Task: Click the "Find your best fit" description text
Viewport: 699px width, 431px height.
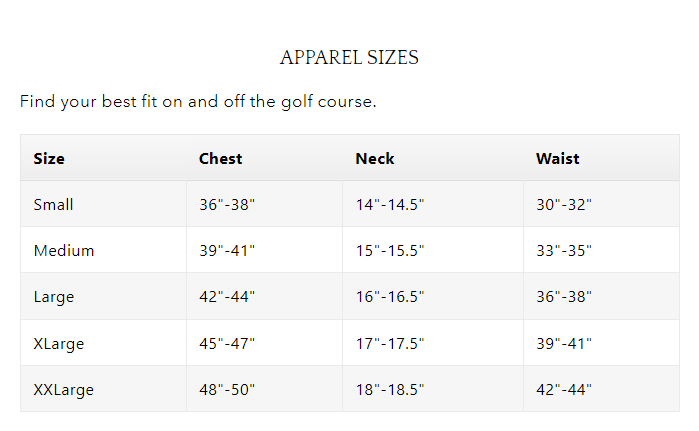Action: (x=198, y=102)
